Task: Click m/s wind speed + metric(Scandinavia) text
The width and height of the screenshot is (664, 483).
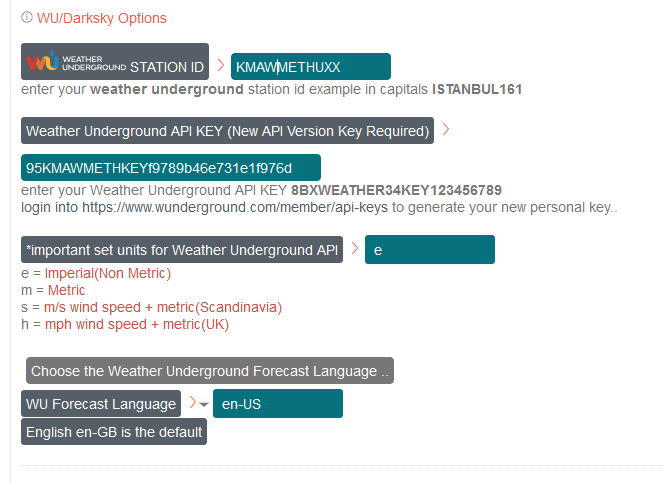Action: (x=163, y=307)
